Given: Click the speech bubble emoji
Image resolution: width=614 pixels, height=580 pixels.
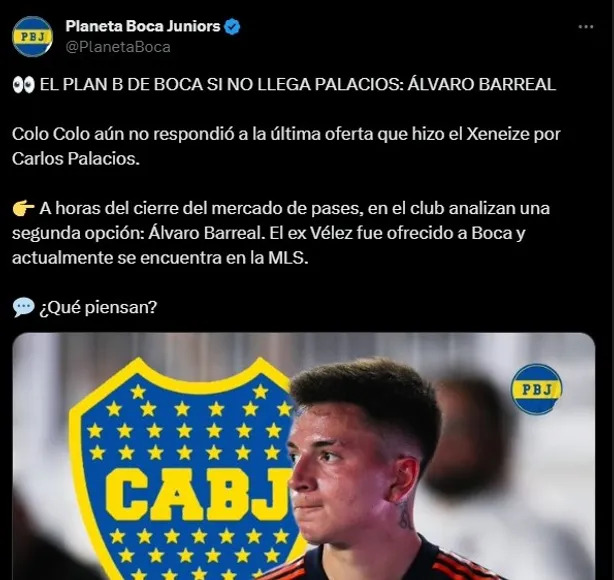Looking at the screenshot, I should pos(23,307).
